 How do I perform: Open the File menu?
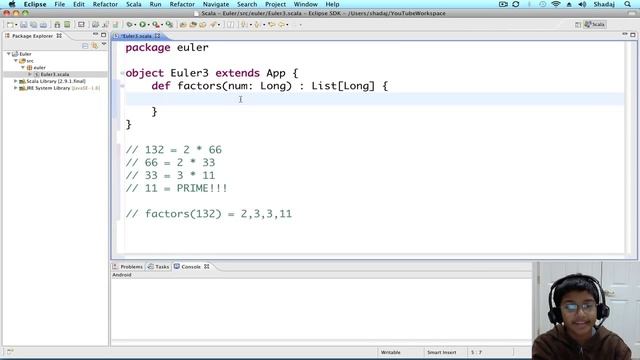tap(60, 4)
